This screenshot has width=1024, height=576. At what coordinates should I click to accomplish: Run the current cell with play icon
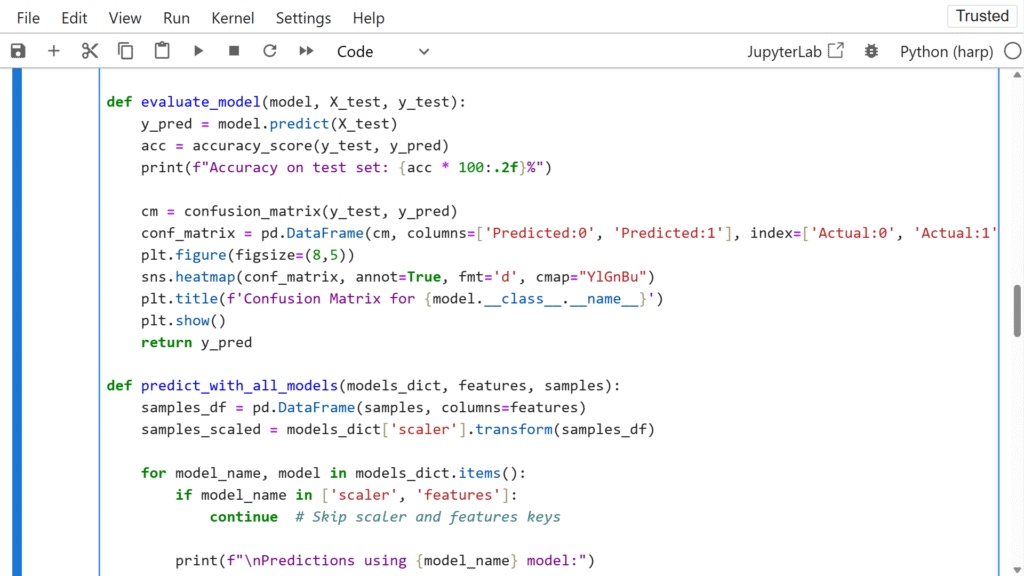pyautogui.click(x=198, y=50)
